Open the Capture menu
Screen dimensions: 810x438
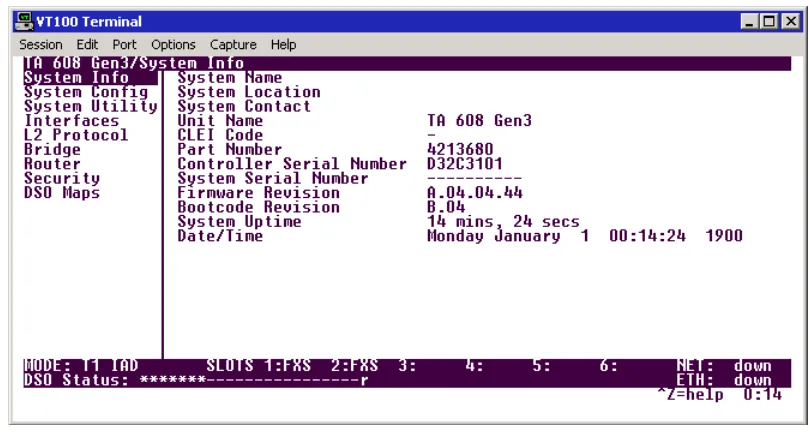pos(233,45)
